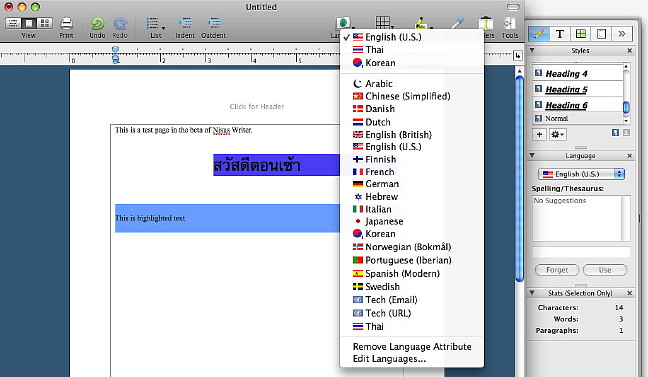Screen dimensions: 648x377
Task: Add a new style with plus button
Action: pyautogui.click(x=539, y=134)
